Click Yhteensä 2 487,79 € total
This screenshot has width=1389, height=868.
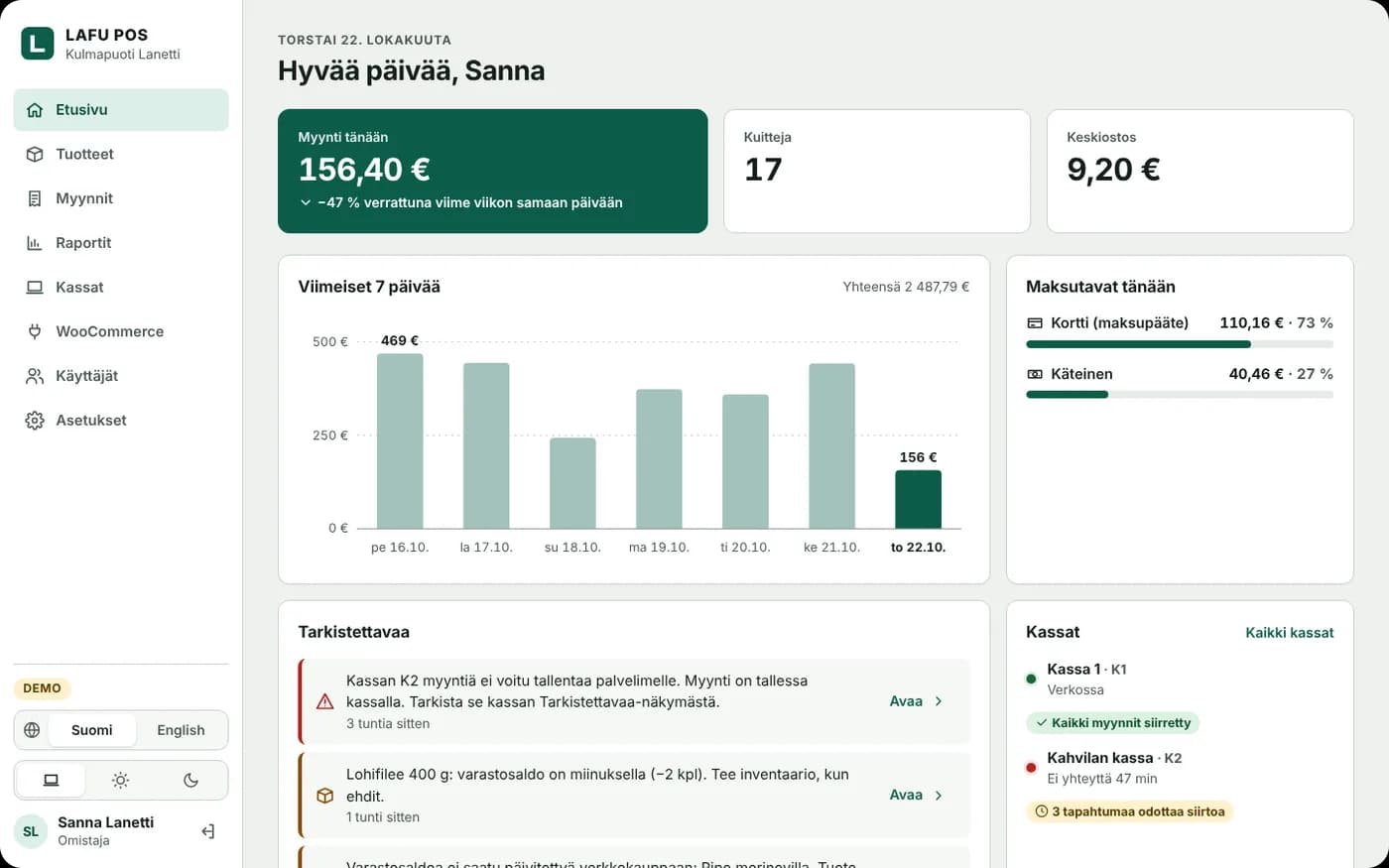click(906, 287)
